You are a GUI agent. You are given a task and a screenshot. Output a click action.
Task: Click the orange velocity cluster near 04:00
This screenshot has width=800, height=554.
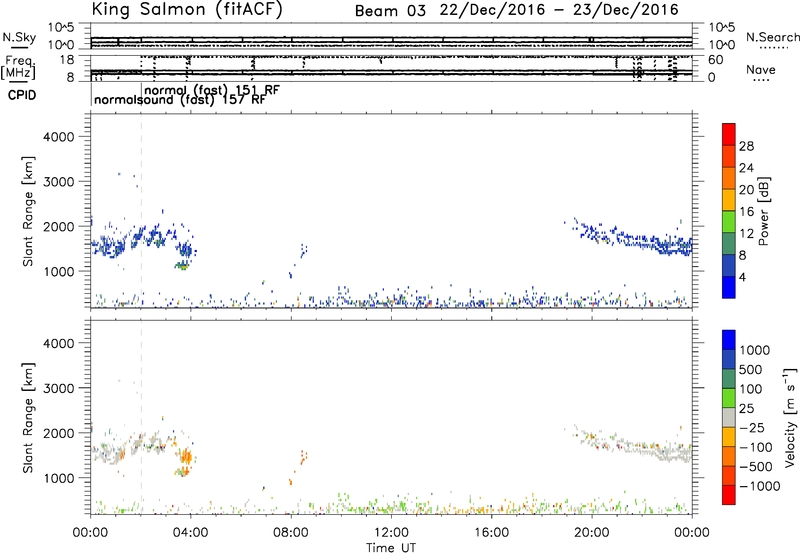186,459
